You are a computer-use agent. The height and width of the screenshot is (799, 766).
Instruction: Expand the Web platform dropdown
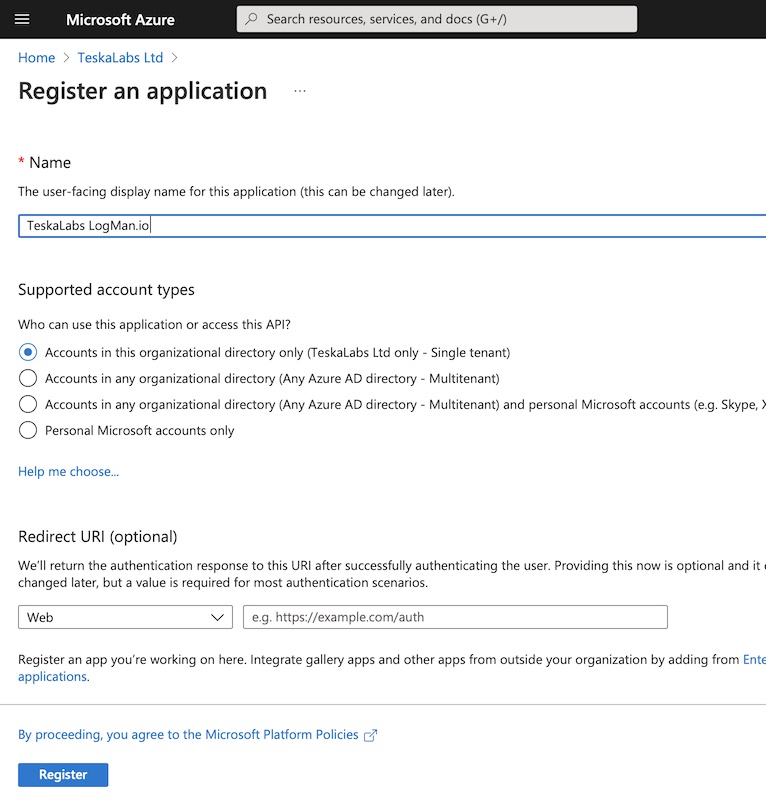click(125, 617)
